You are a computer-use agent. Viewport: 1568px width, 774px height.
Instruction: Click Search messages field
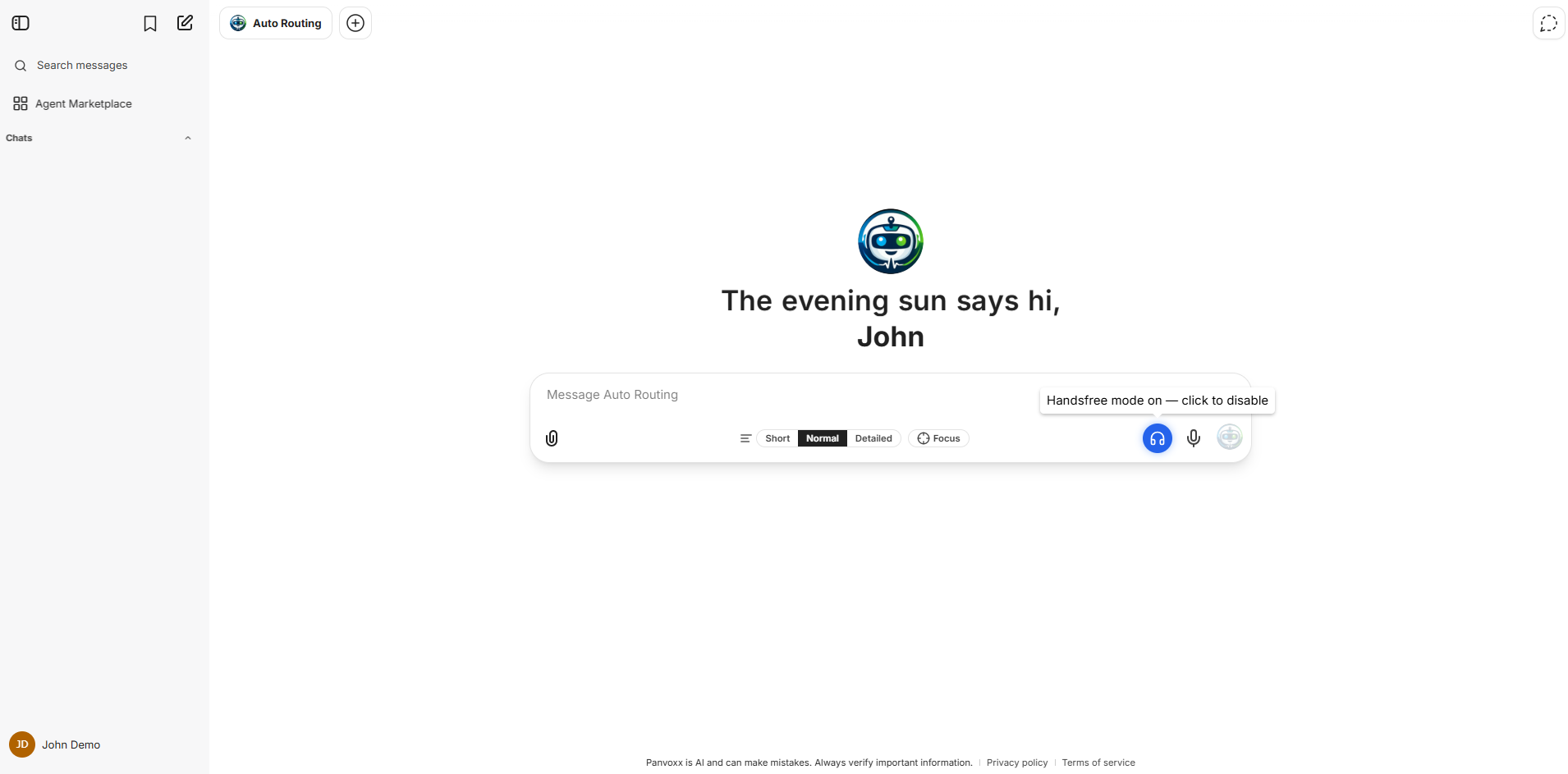click(x=104, y=66)
